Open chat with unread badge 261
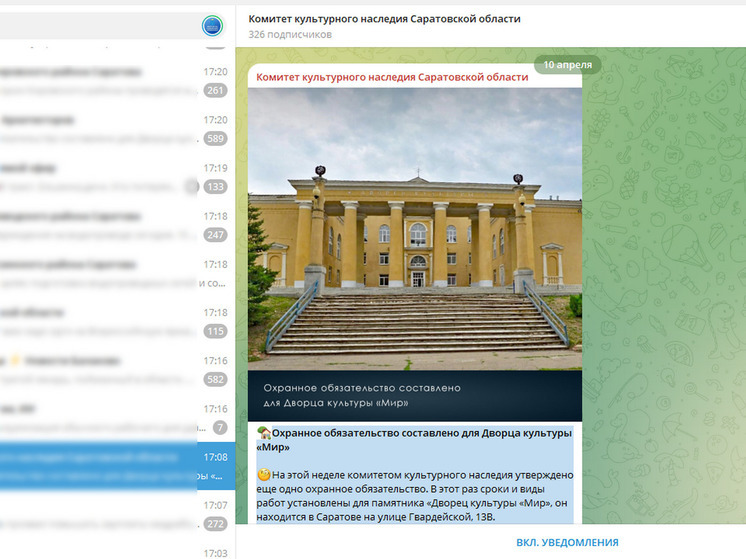 click(x=118, y=81)
